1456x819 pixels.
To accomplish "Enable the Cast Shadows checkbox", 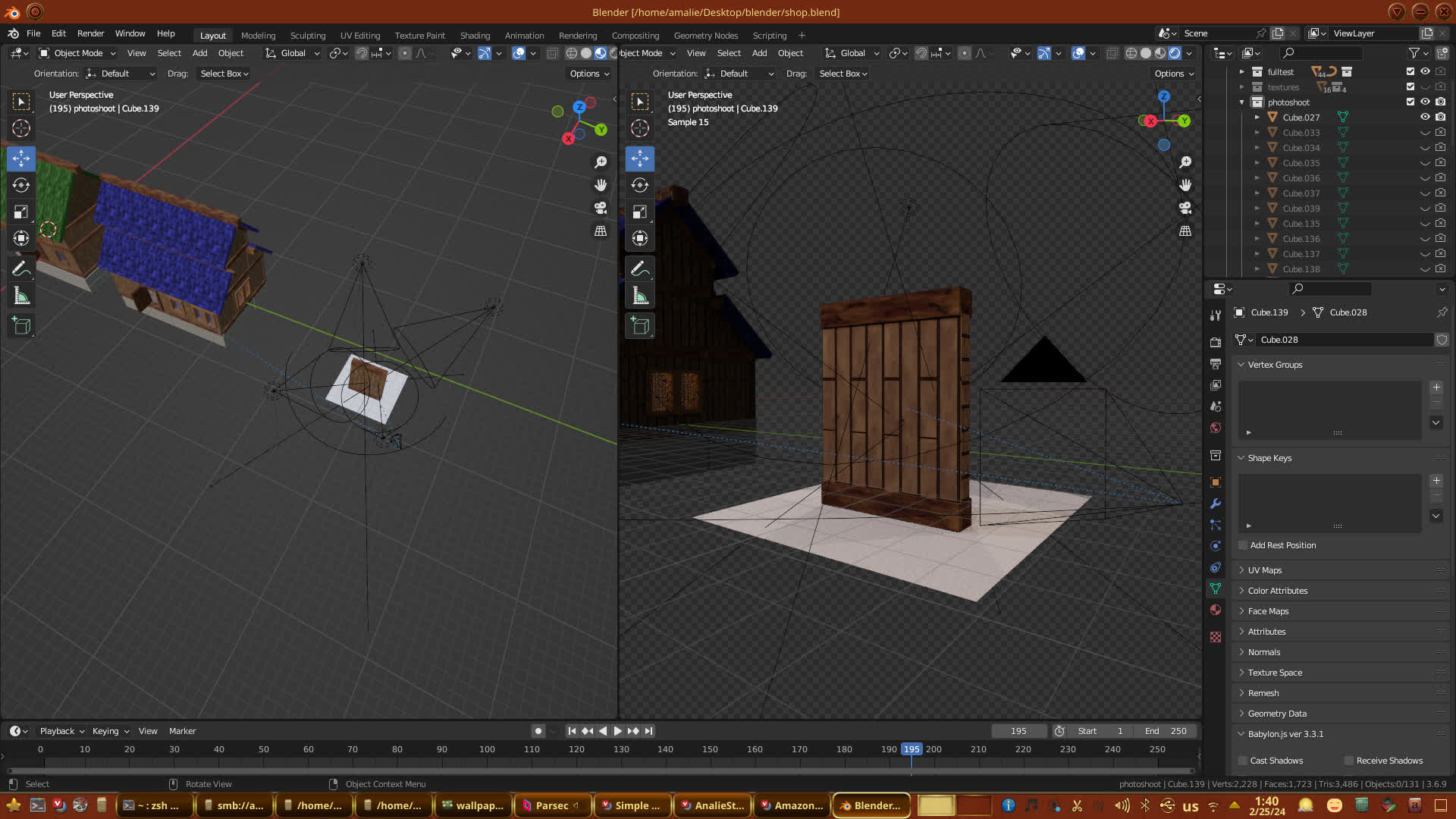I will (x=1243, y=761).
